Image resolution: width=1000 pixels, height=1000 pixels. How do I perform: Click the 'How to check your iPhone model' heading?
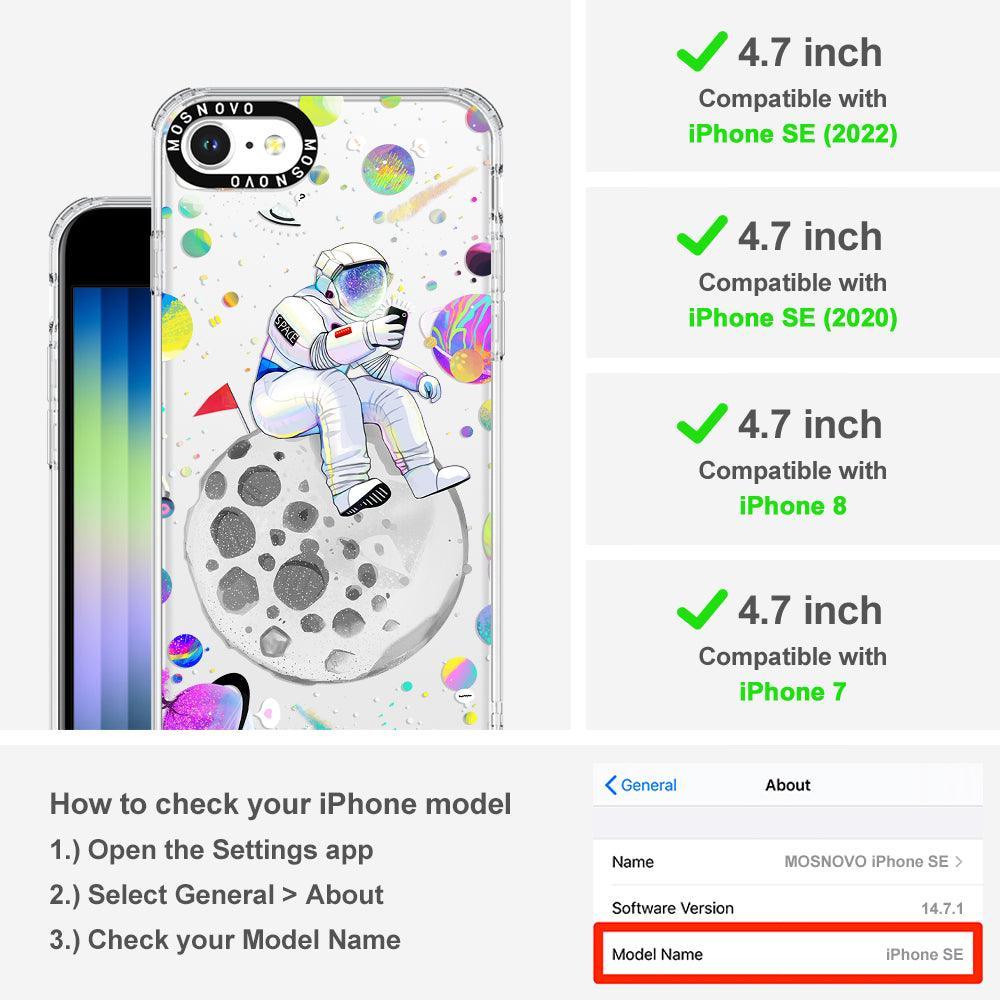281,804
